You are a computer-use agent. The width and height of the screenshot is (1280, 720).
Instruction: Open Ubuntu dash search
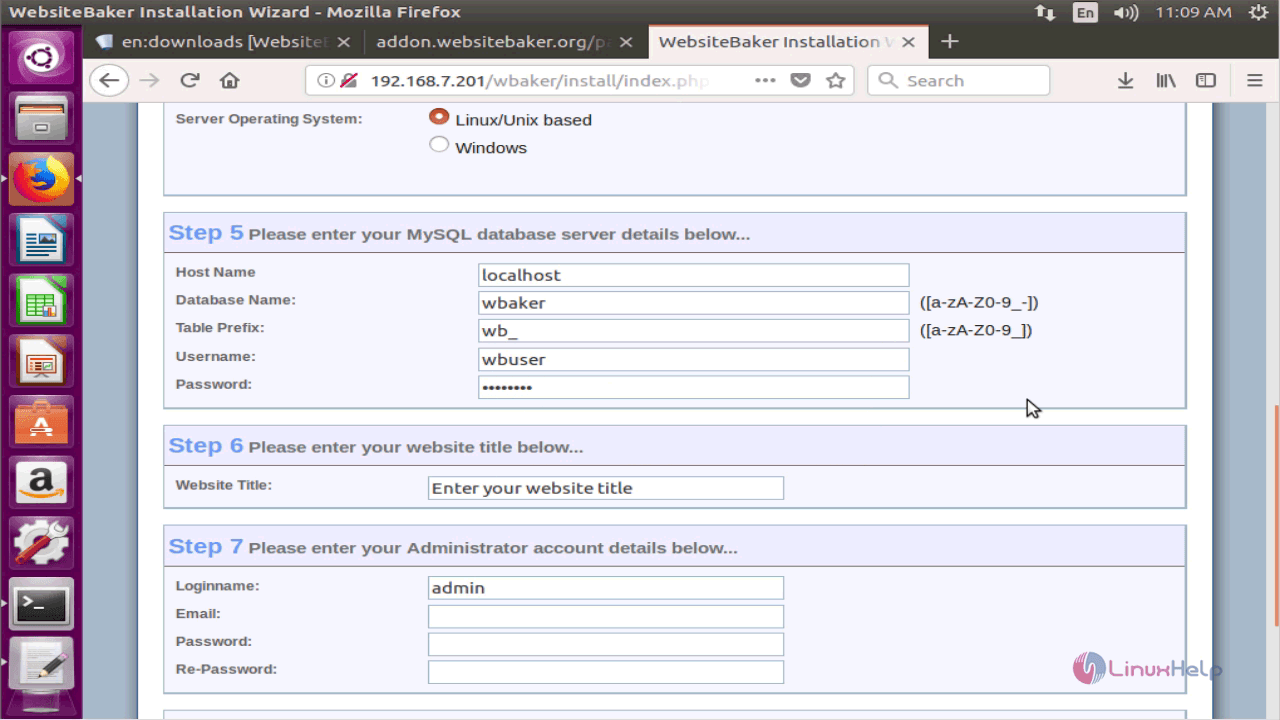(x=41, y=57)
